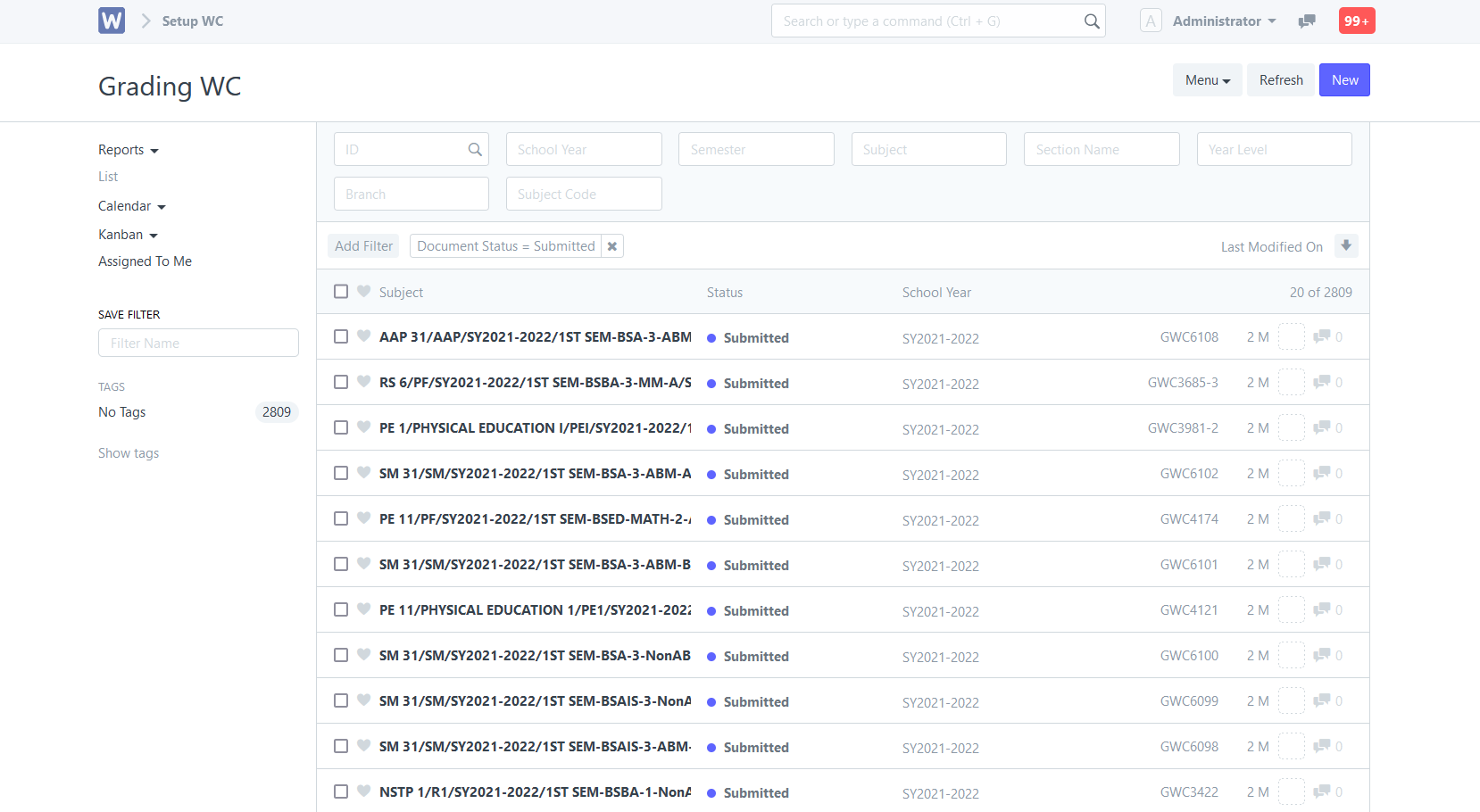Image resolution: width=1480 pixels, height=812 pixels.
Task: Filter by No Tags entry
Action: click(x=122, y=412)
